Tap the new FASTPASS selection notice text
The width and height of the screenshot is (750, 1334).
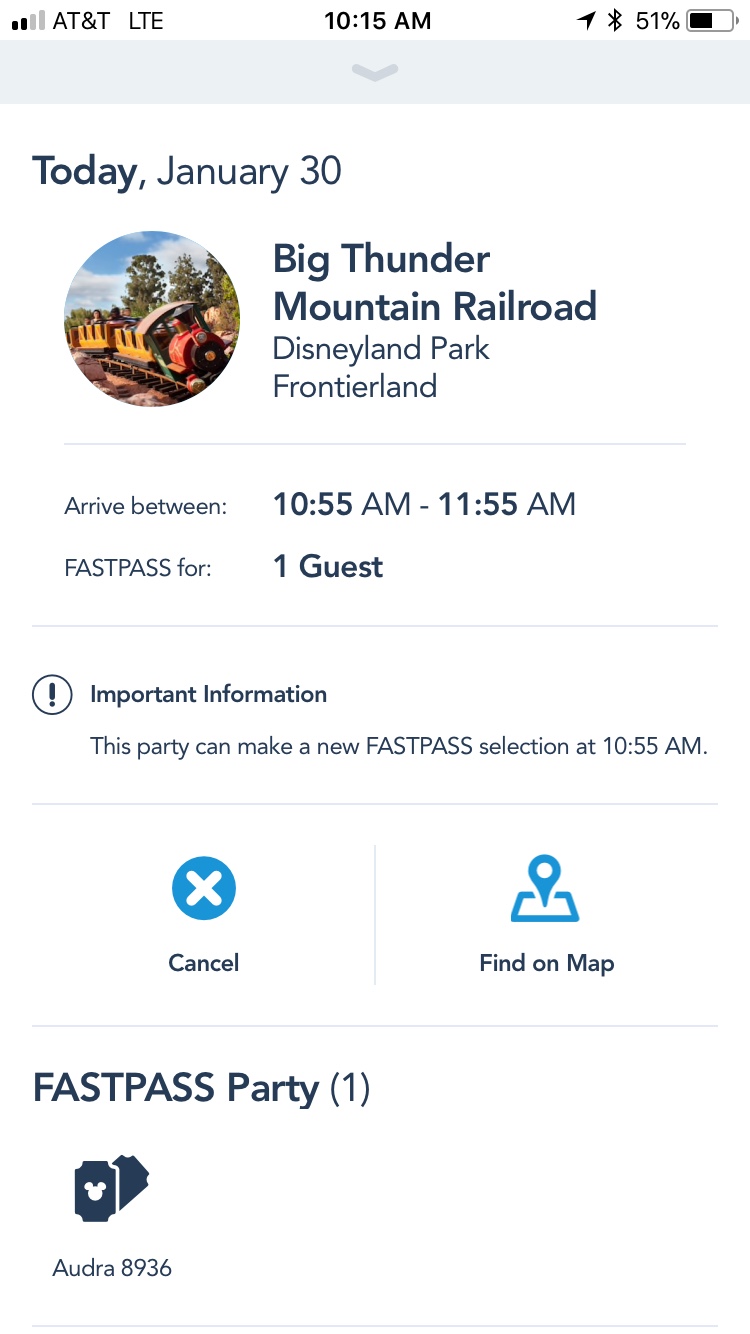398,746
